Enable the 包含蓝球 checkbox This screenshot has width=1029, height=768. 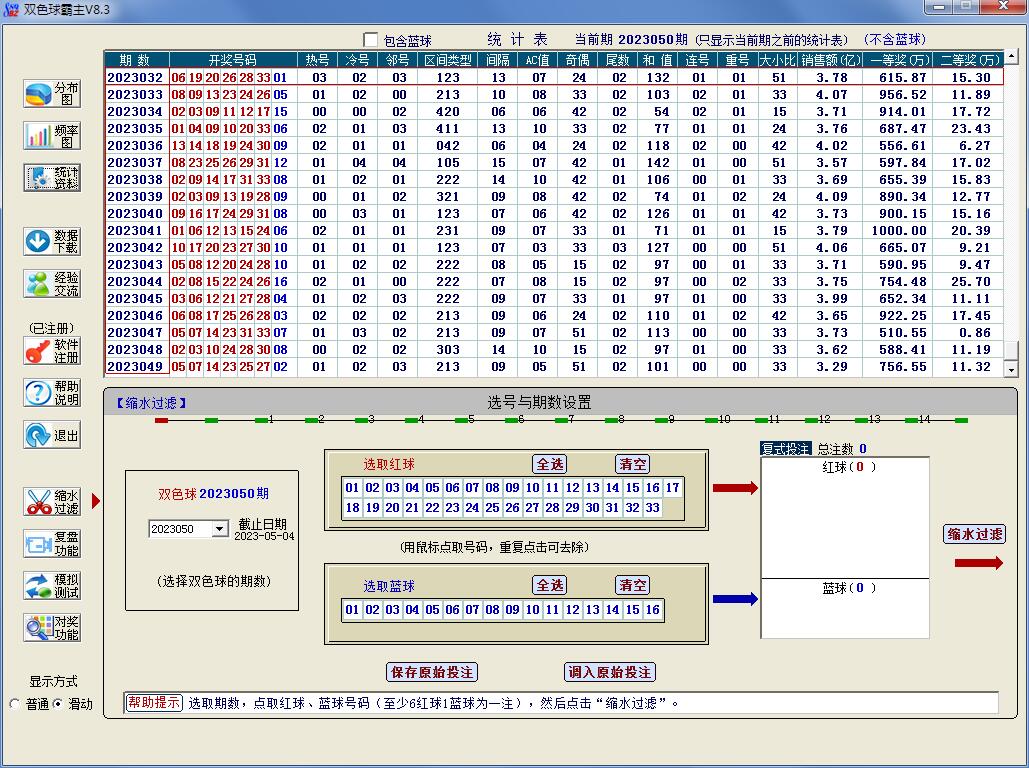click(x=371, y=40)
